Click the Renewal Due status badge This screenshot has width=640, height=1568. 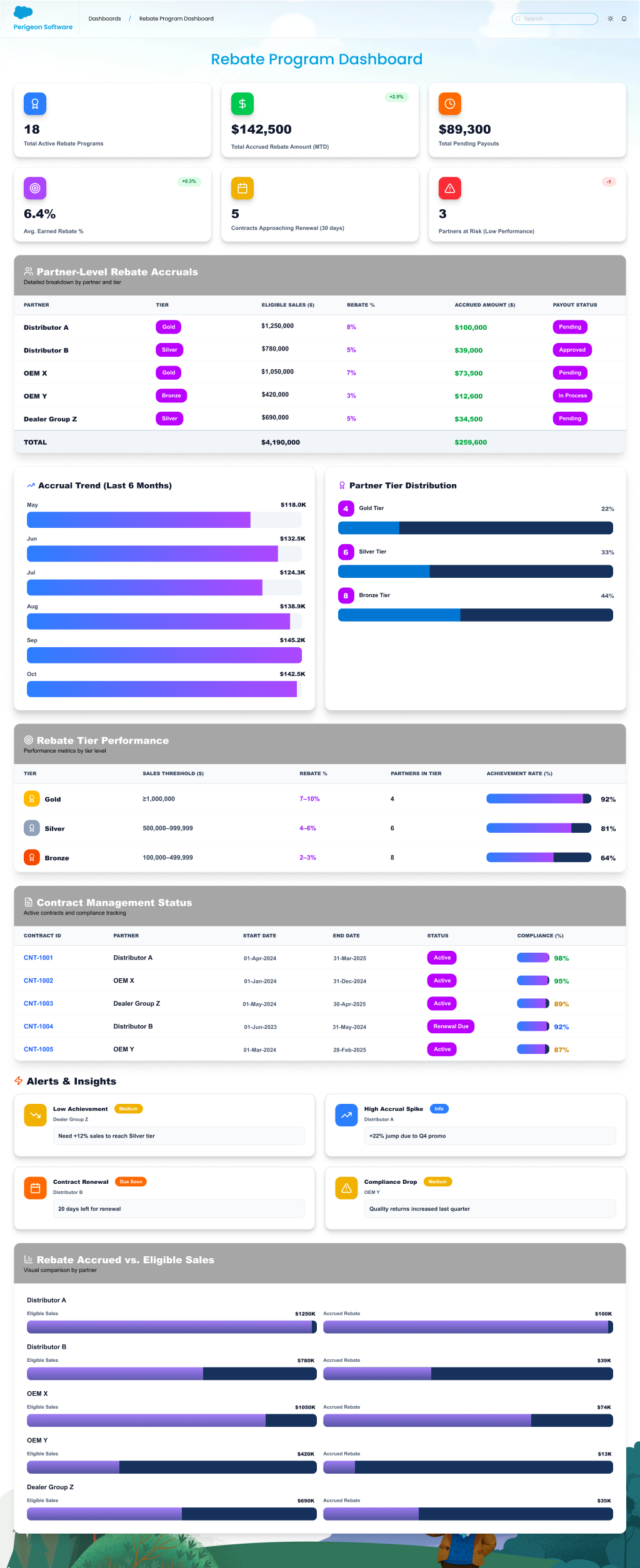point(451,1026)
